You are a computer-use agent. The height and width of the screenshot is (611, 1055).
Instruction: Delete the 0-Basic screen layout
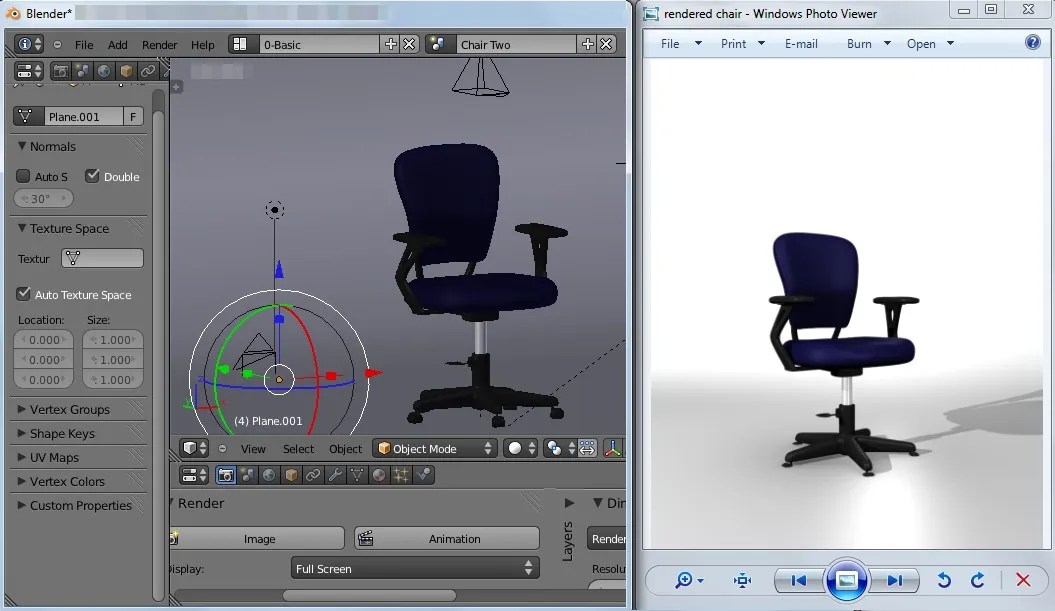pyautogui.click(x=409, y=44)
